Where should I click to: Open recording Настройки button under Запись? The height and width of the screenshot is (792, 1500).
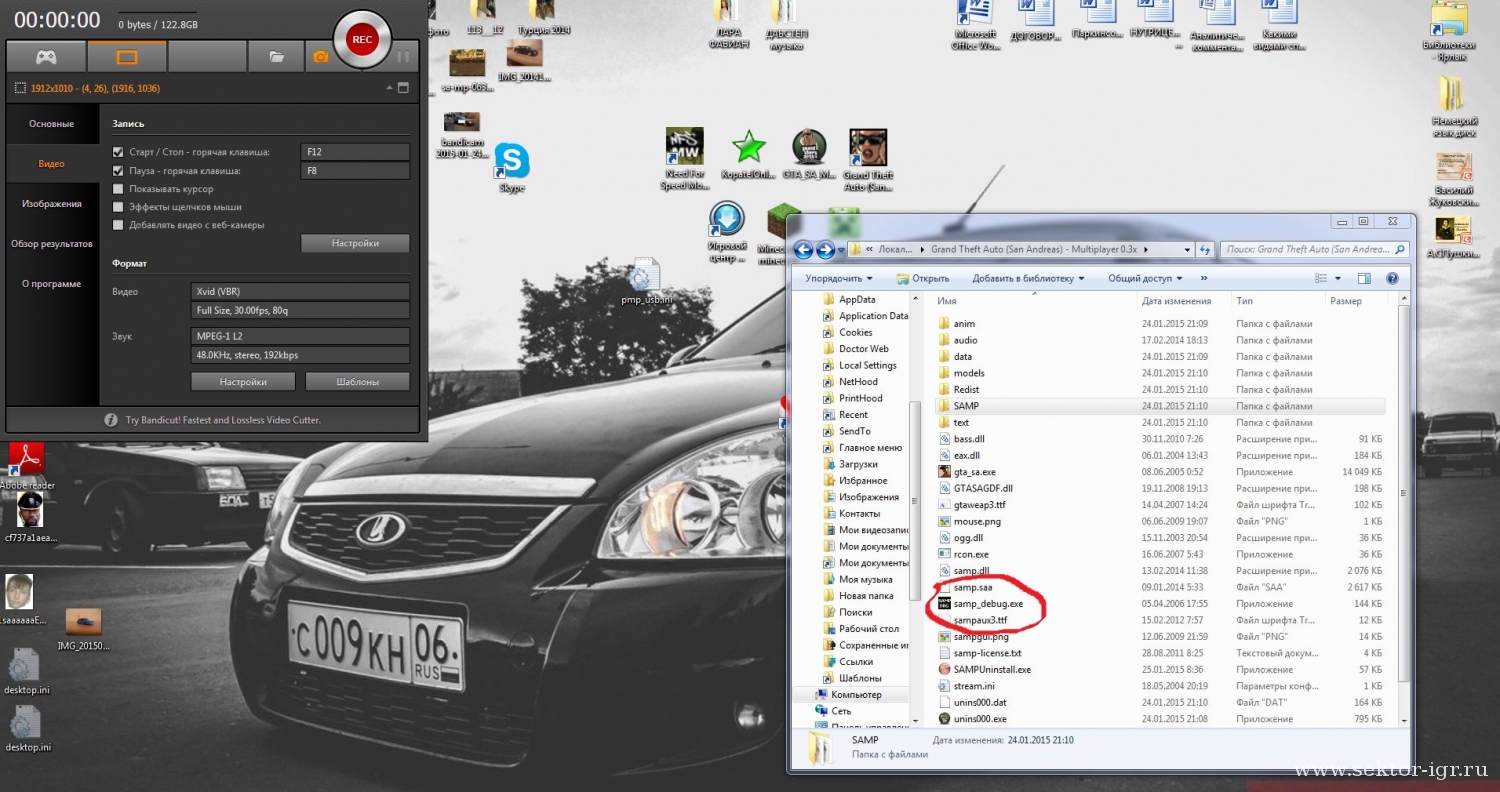[x=355, y=243]
